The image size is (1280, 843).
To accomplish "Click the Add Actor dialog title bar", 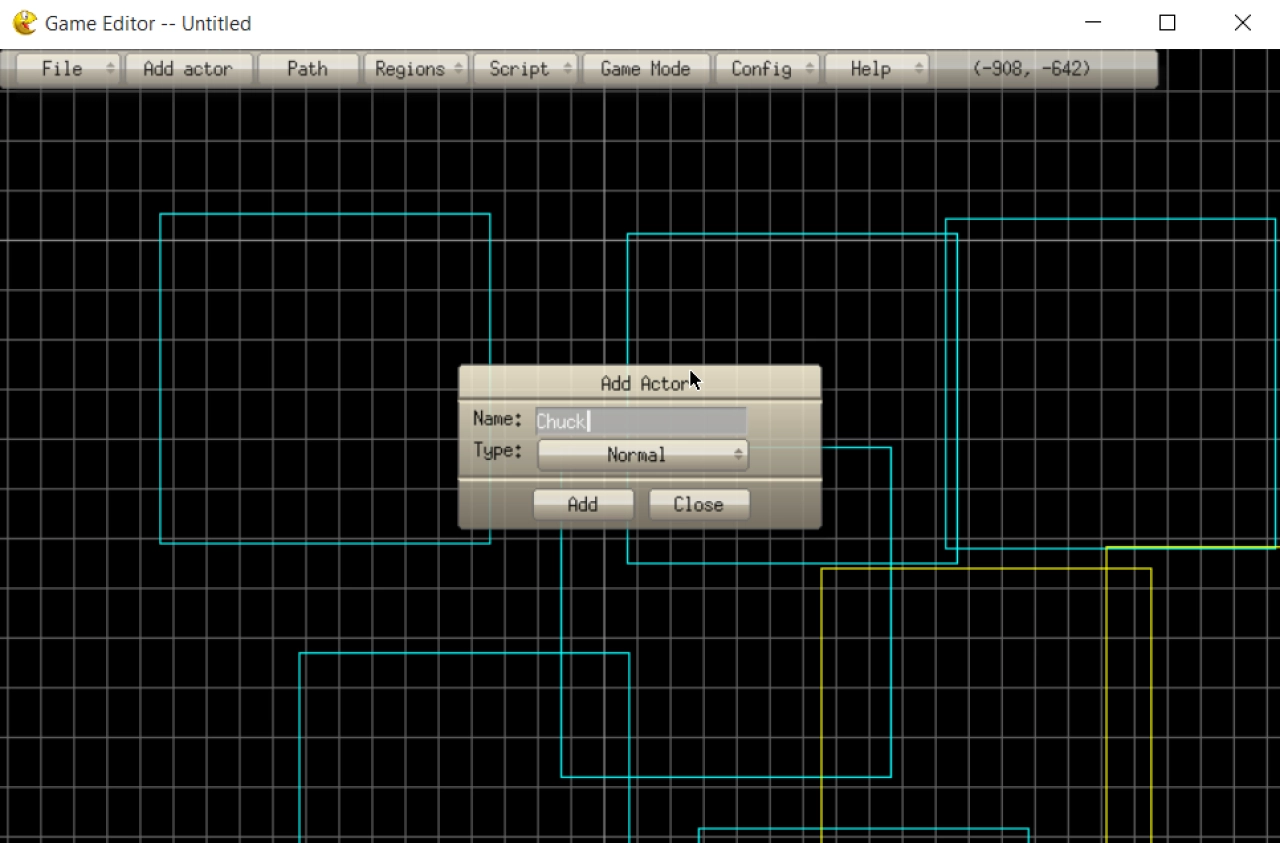I will coord(640,383).
